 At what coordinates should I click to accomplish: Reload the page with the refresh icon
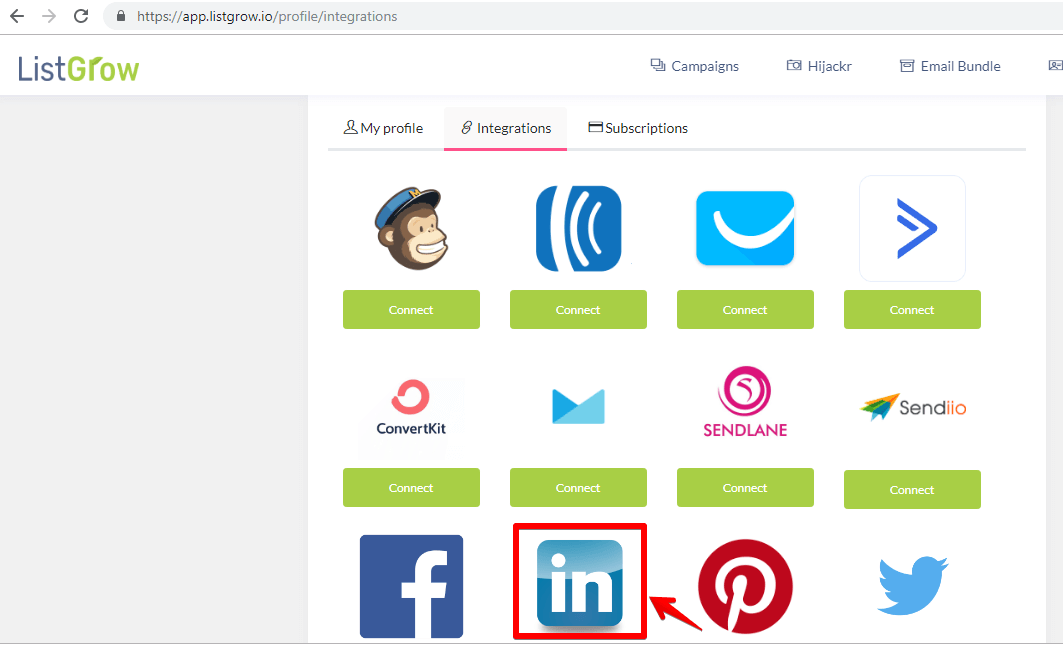click(81, 16)
